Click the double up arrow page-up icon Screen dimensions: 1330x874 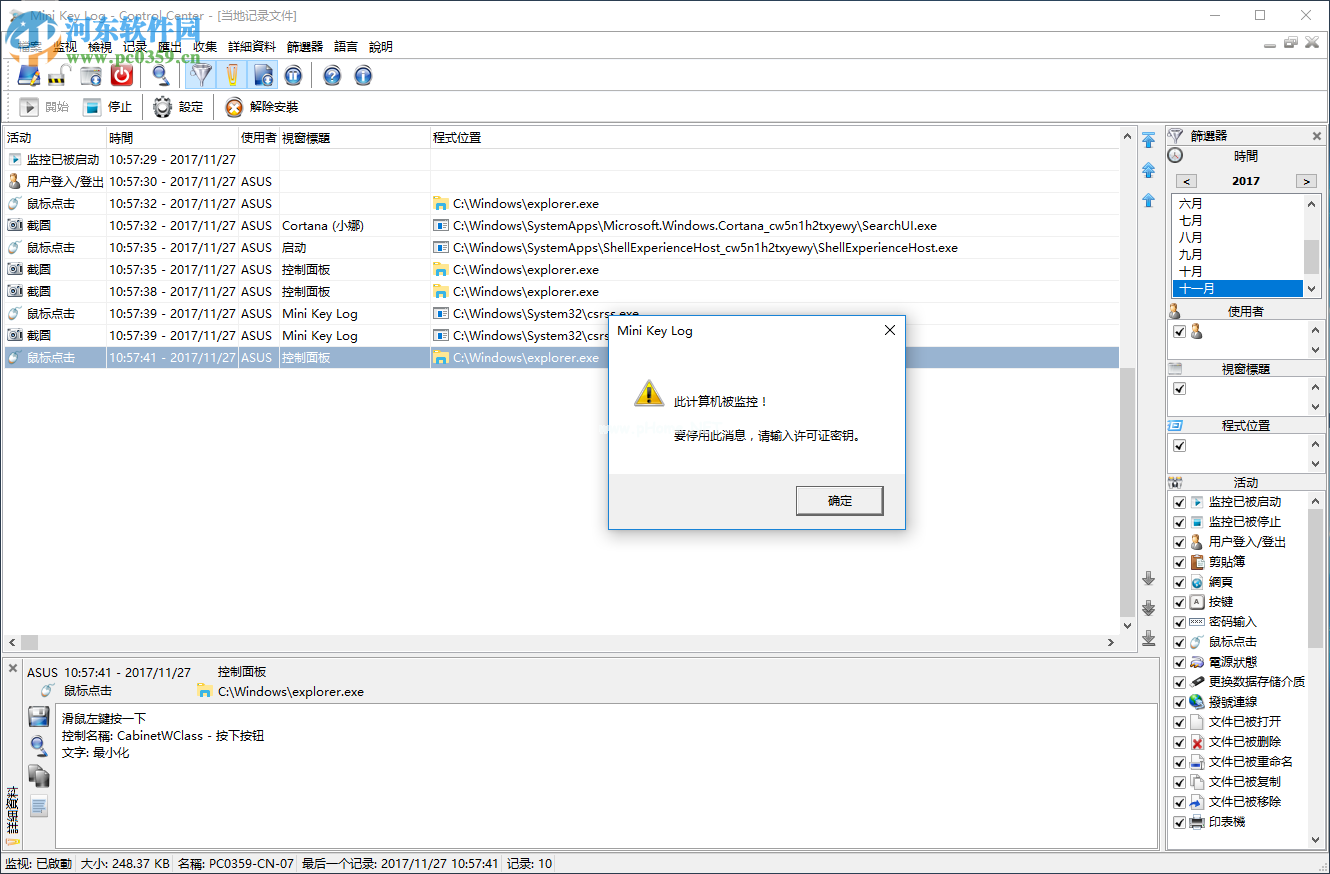click(1149, 170)
